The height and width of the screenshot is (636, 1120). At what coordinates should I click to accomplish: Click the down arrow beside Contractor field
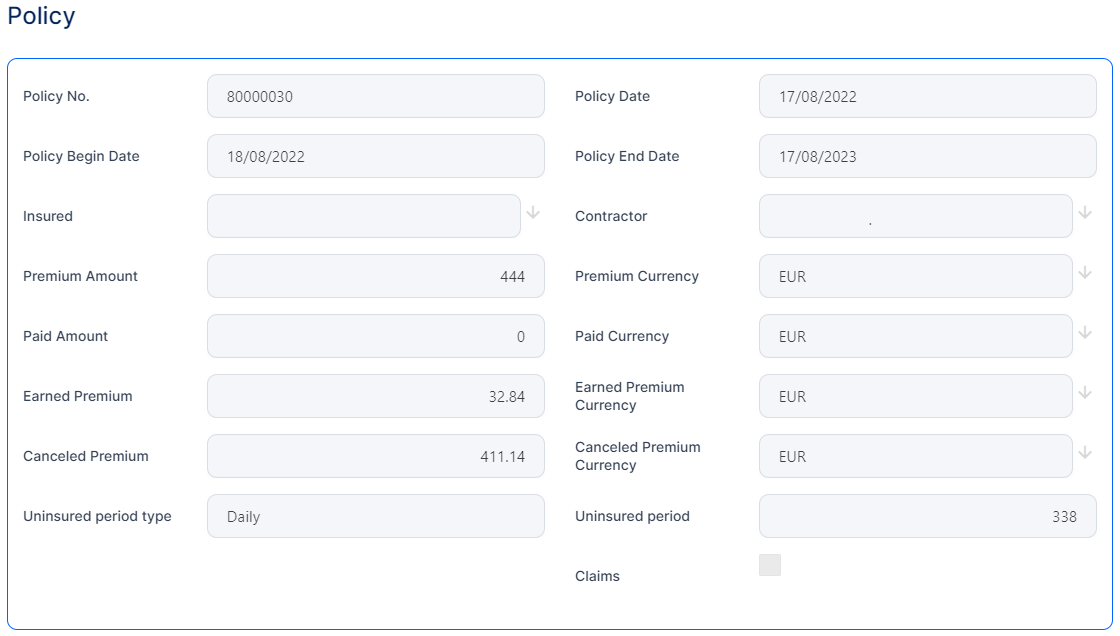(x=1085, y=213)
